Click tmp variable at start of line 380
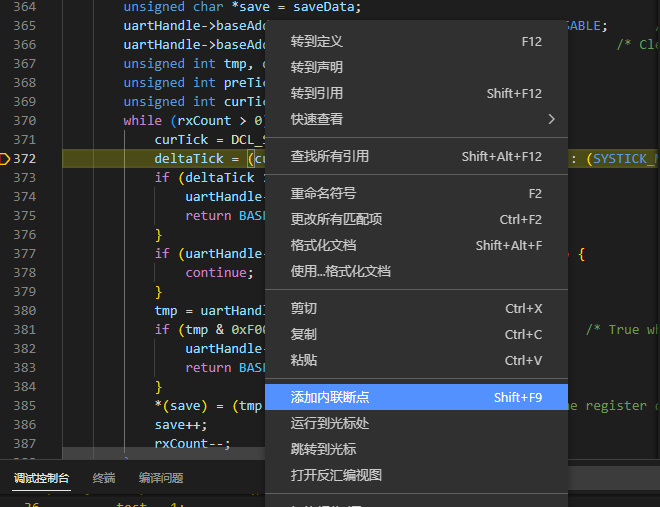660x507 pixels. (x=165, y=311)
